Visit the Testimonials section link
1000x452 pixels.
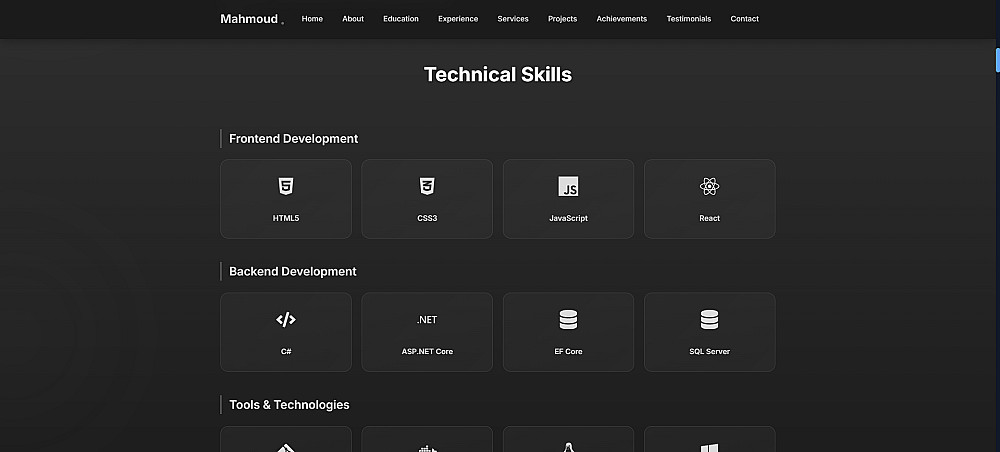coord(689,19)
